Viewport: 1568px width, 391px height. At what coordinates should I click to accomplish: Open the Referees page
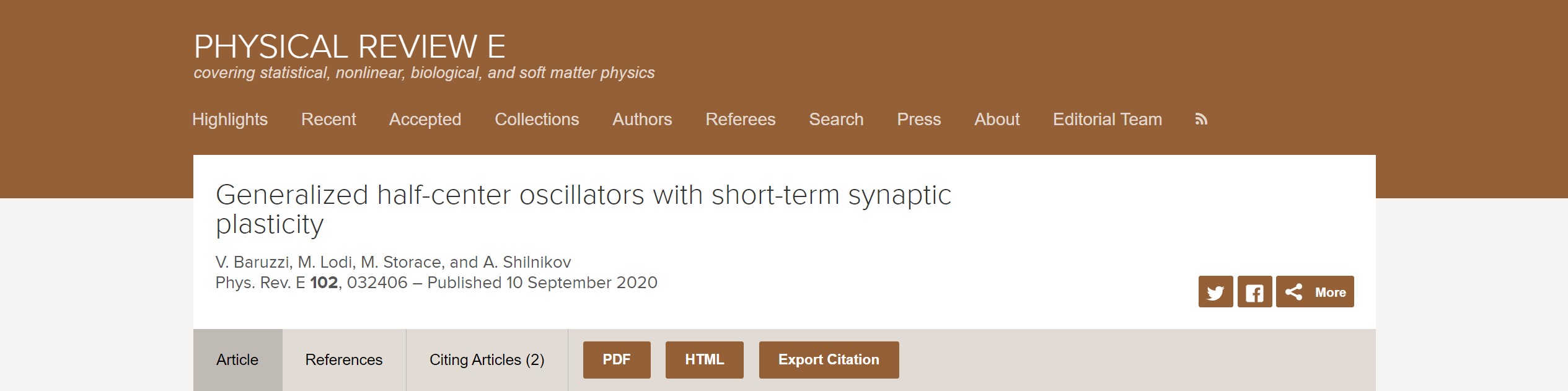pyautogui.click(x=741, y=120)
